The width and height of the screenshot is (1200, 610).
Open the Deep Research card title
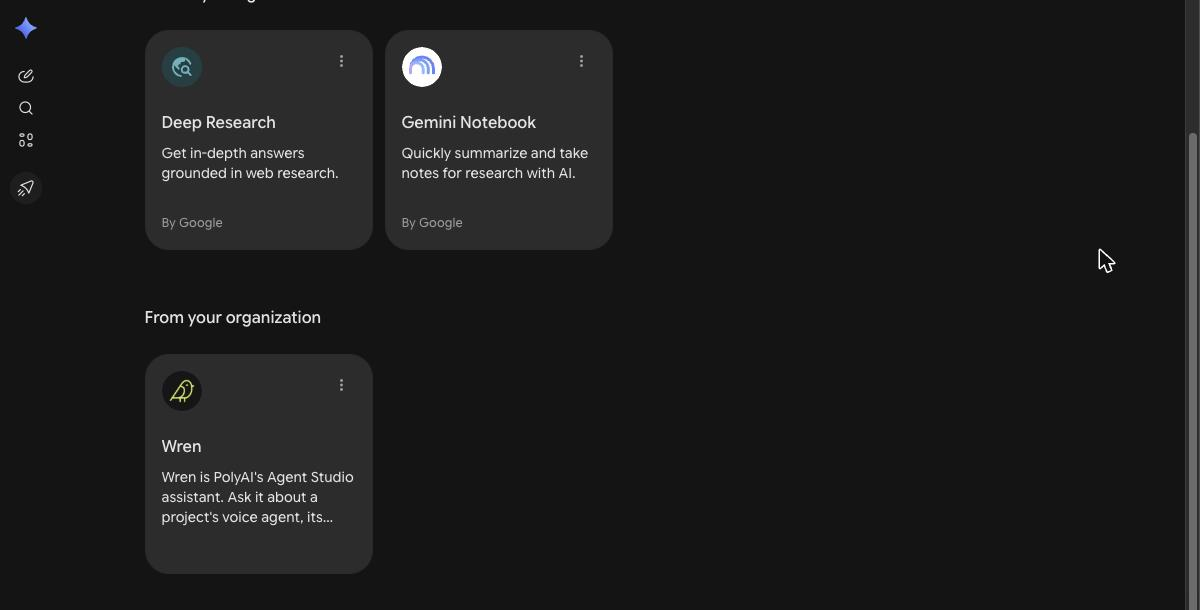click(x=219, y=122)
